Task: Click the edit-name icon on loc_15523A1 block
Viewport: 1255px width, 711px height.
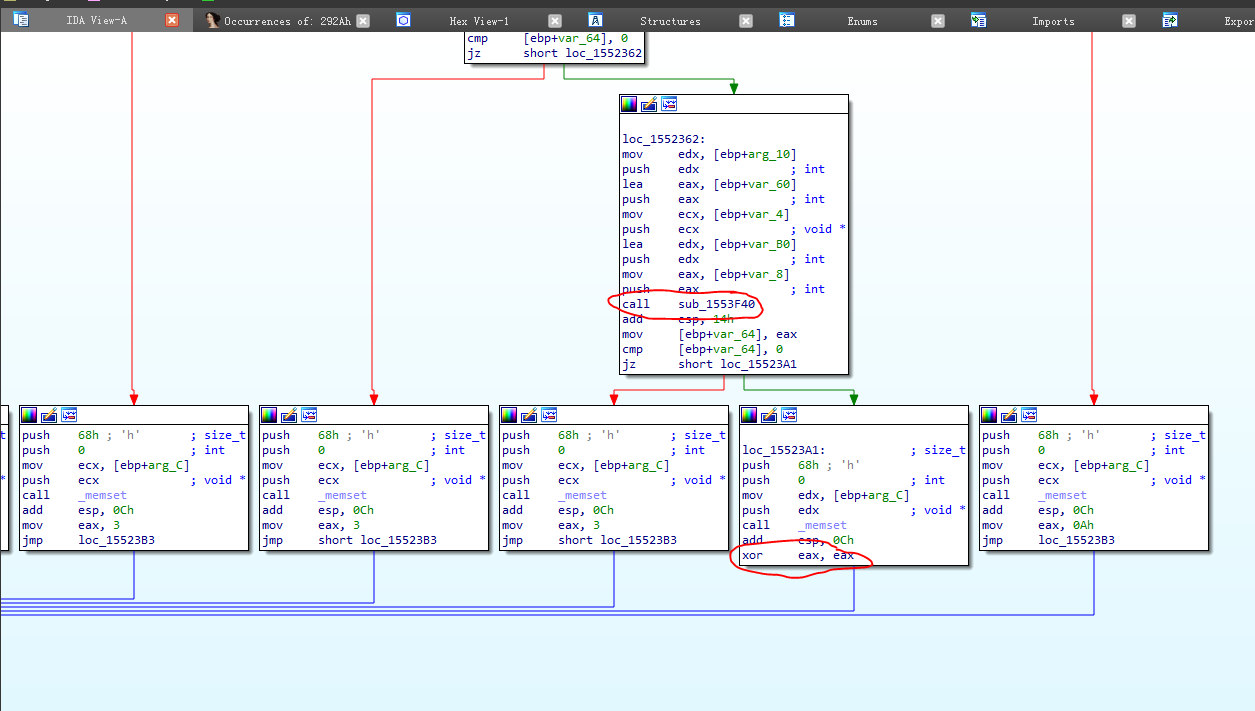Action: [x=769, y=415]
